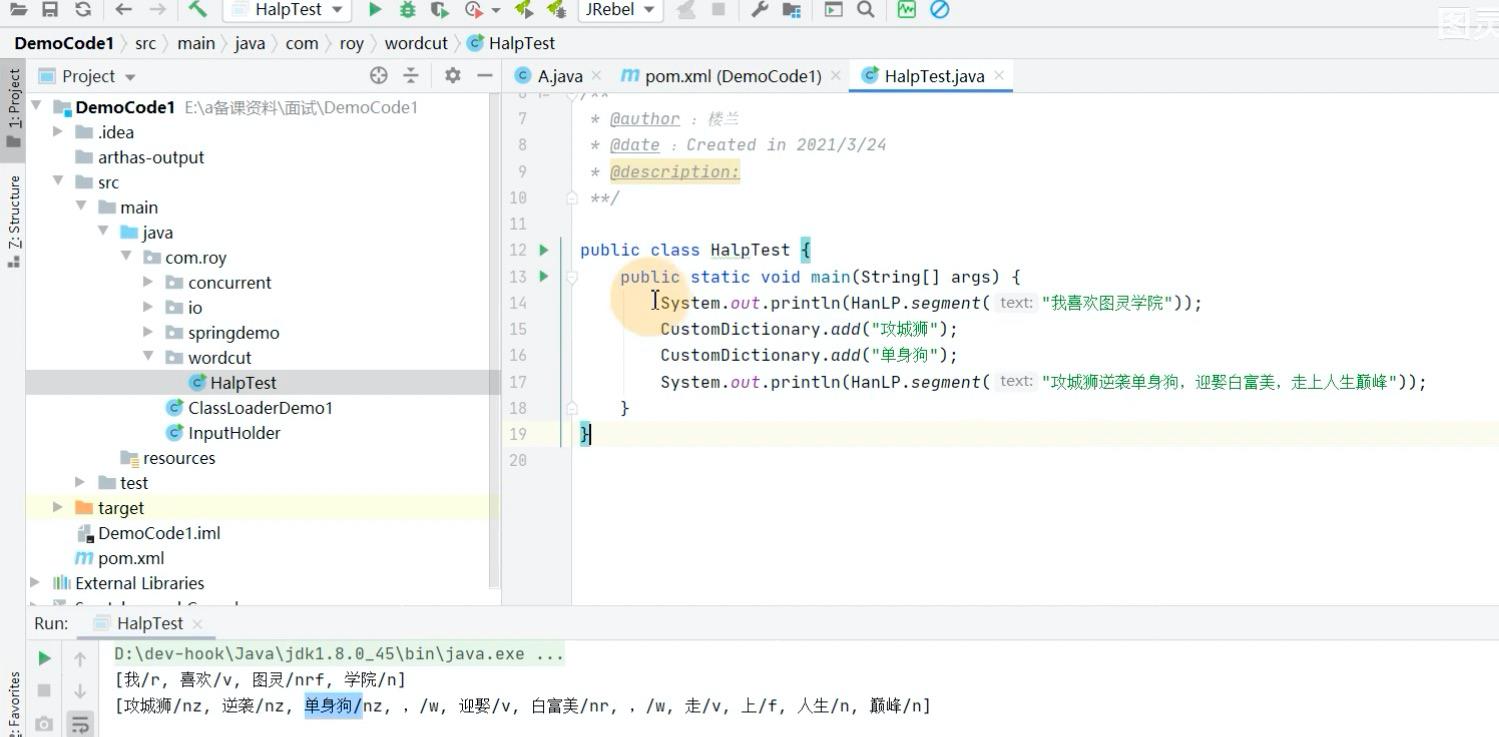
Task: Click Stop square in Run panel
Action: [x=44, y=690]
